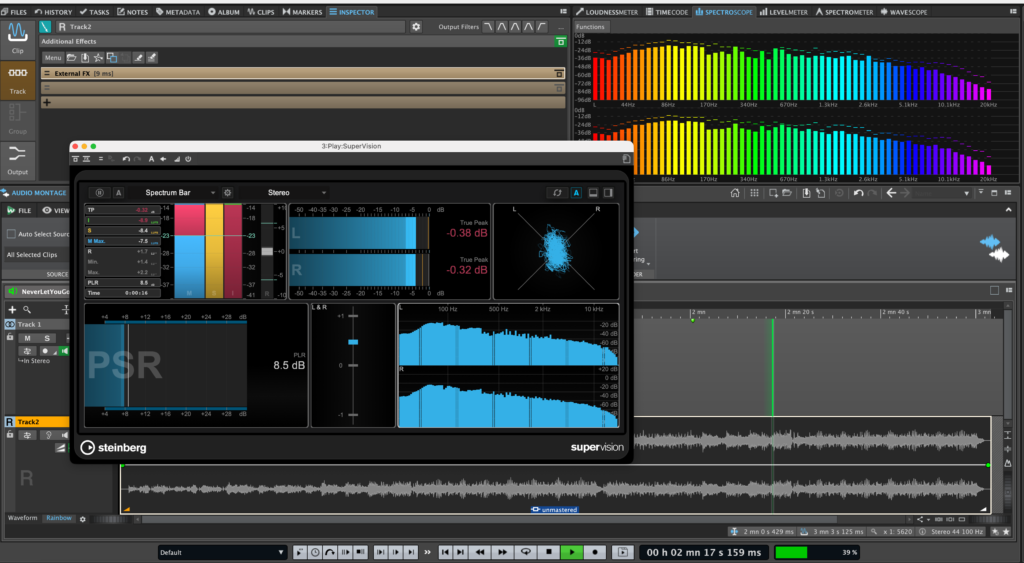
Task: Select Waveform display mode
Action: pyautogui.click(x=22, y=518)
